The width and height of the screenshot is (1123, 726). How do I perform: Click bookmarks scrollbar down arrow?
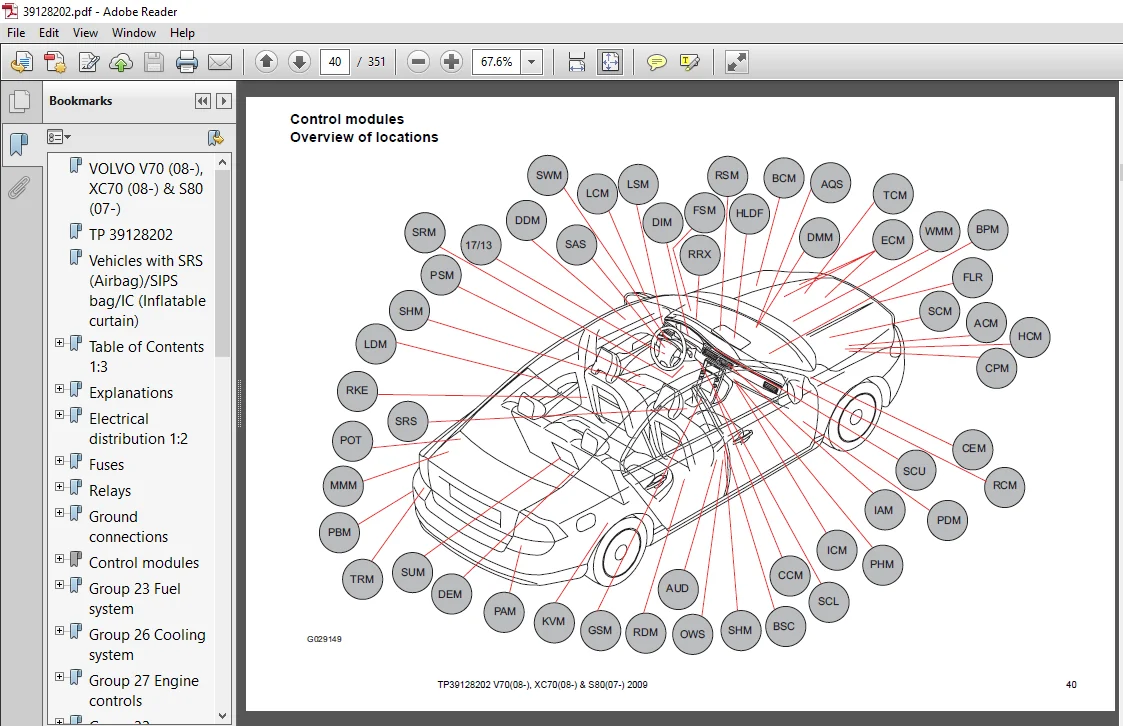coord(222,715)
